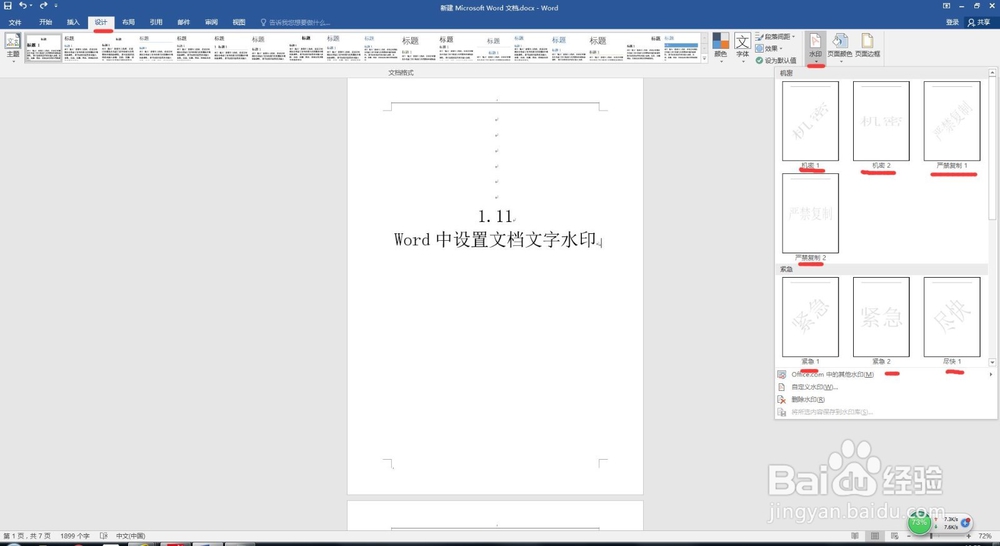Open 段落间距 paragraph spacing dropdown

point(776,36)
